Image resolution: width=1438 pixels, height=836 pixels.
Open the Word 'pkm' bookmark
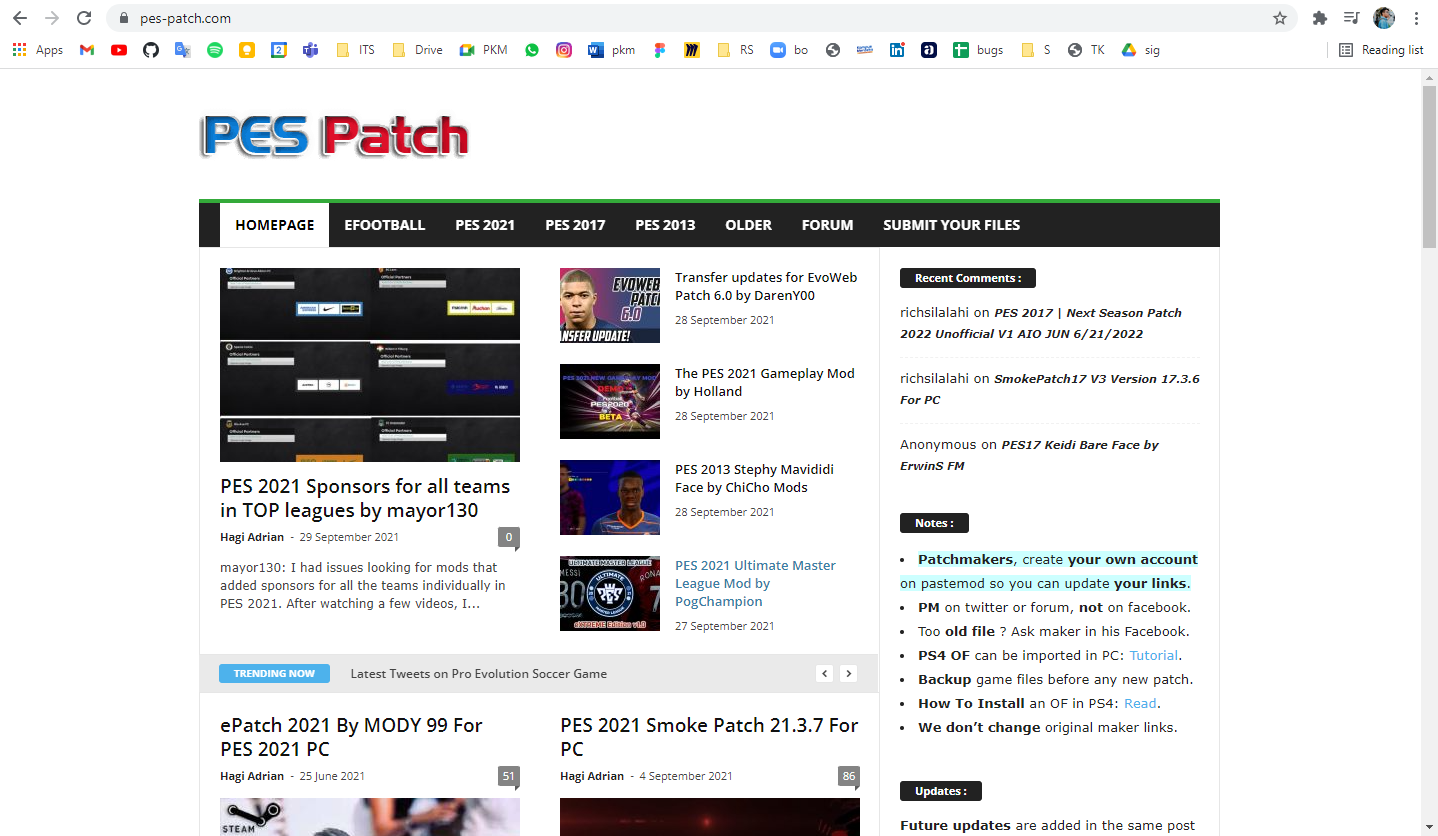click(x=612, y=50)
